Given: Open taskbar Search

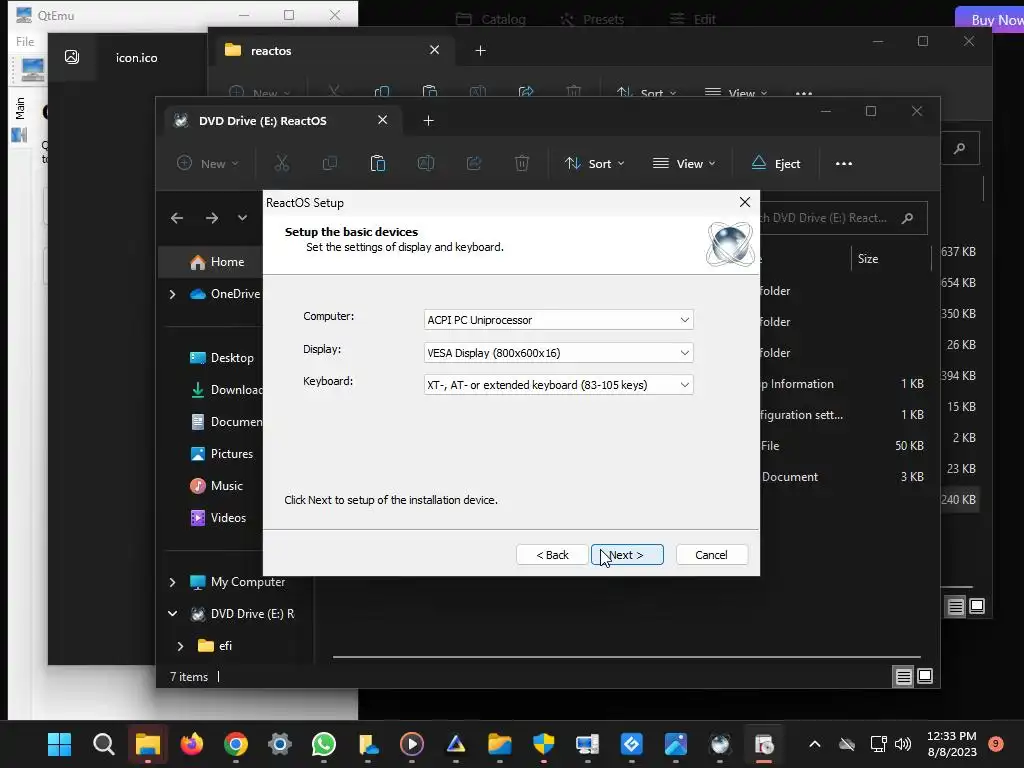Looking at the screenshot, I should click(x=103, y=744).
